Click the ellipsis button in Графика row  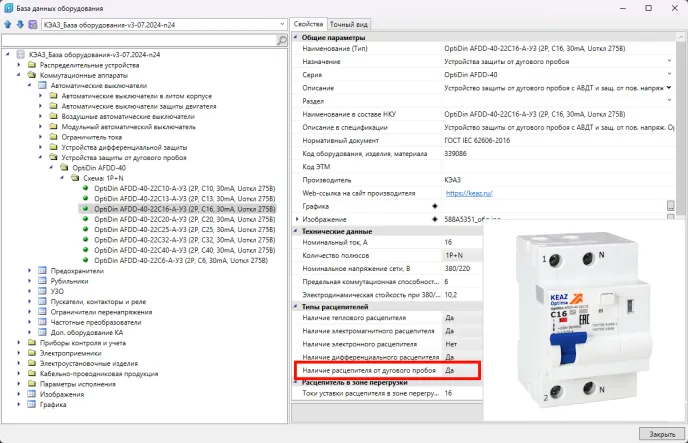coord(670,205)
